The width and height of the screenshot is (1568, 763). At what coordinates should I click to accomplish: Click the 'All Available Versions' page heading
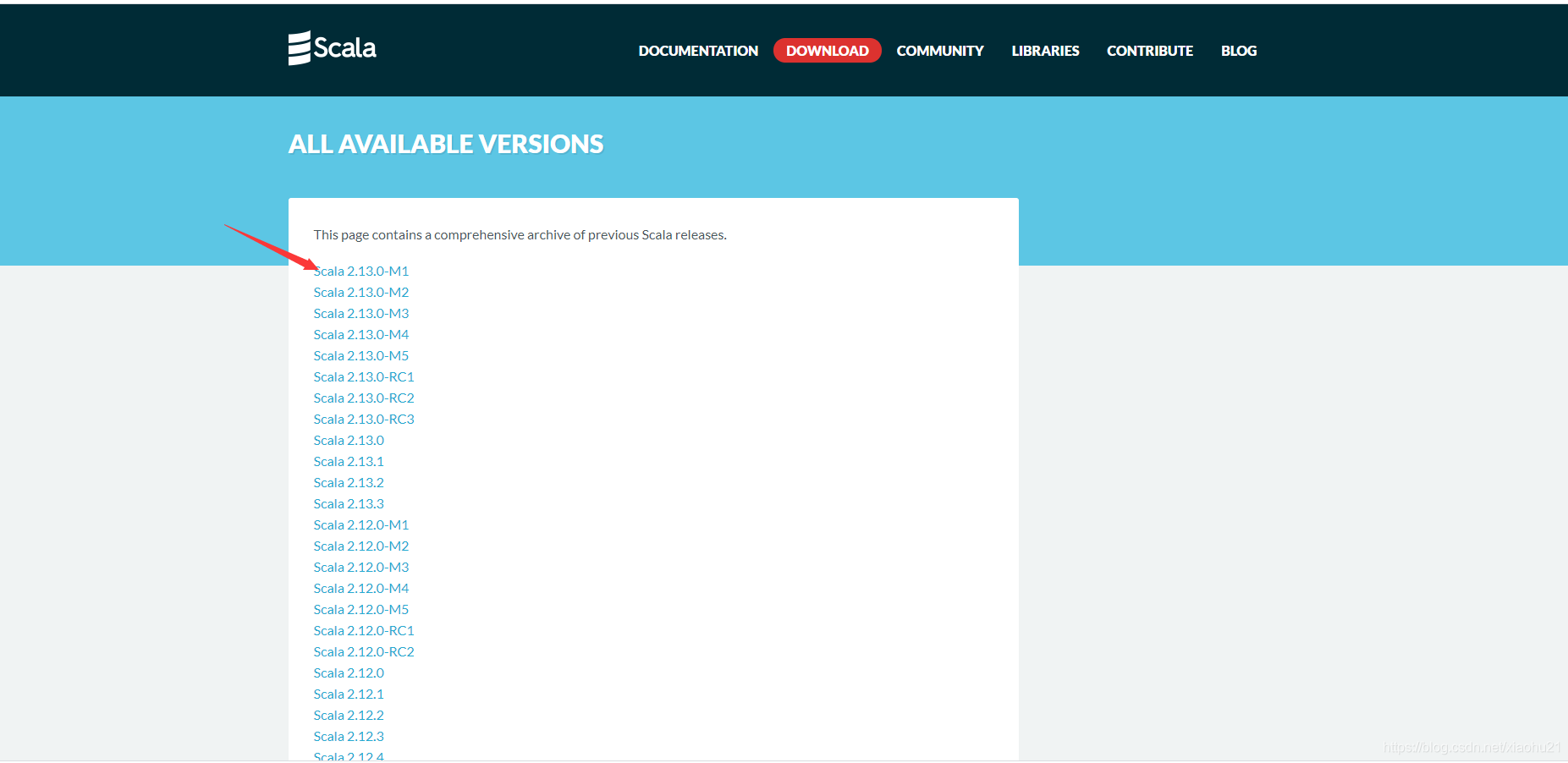click(446, 144)
